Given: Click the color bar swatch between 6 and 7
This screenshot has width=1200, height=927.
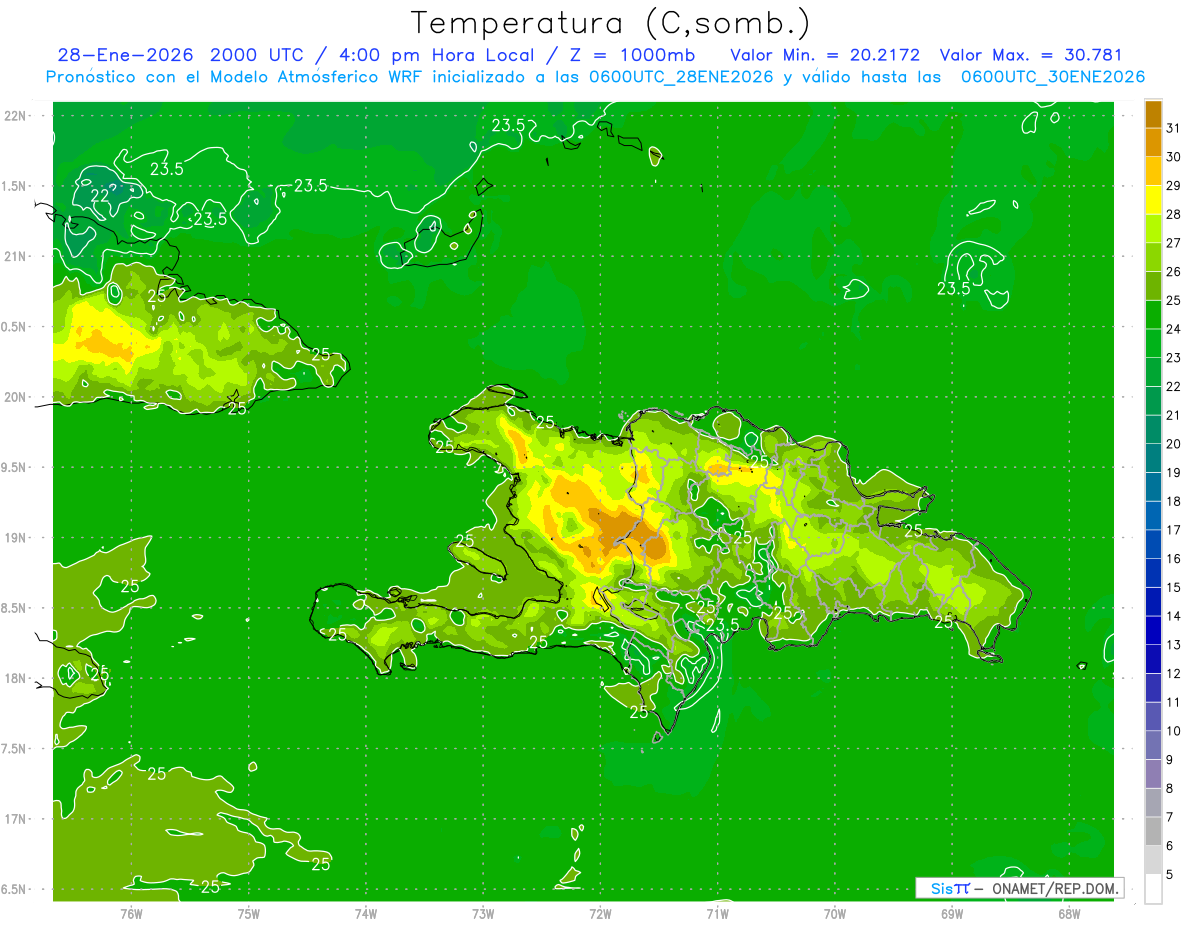Looking at the screenshot, I should coord(1153,832).
